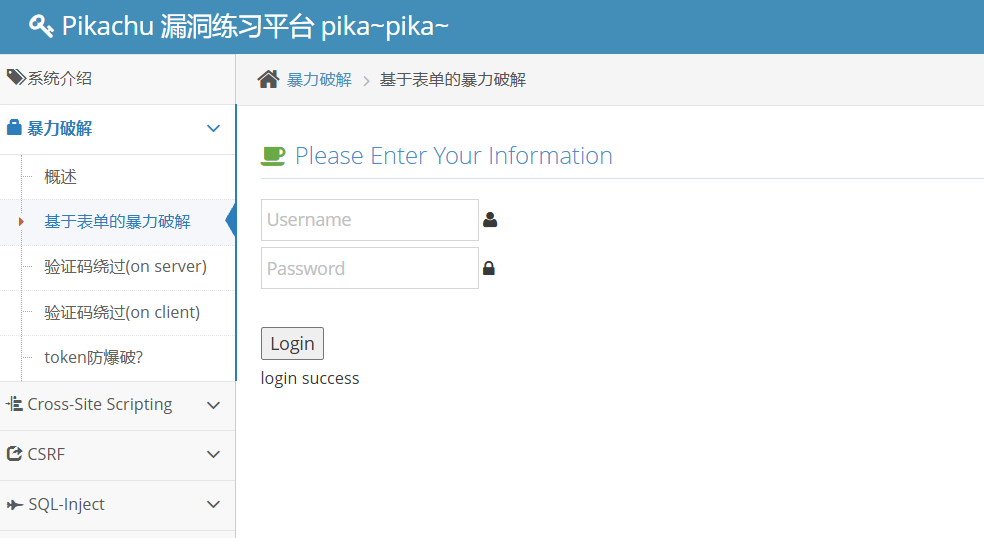Collapse the 暴力破解 section chevron
Screen dimensions: 984x538
pos(213,129)
